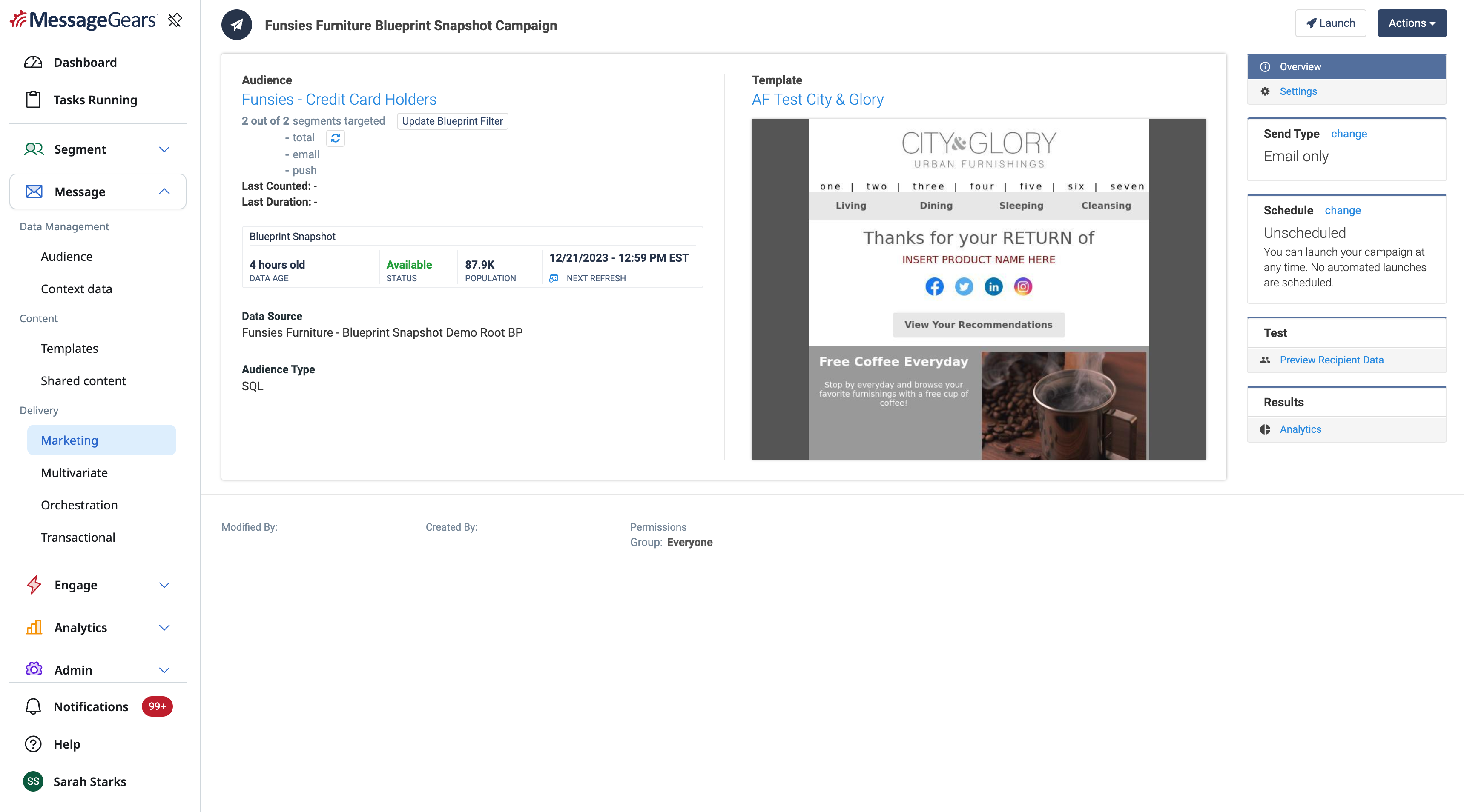The height and width of the screenshot is (812, 1464).
Task: Click the Settings gear icon in right panel
Action: click(1265, 91)
